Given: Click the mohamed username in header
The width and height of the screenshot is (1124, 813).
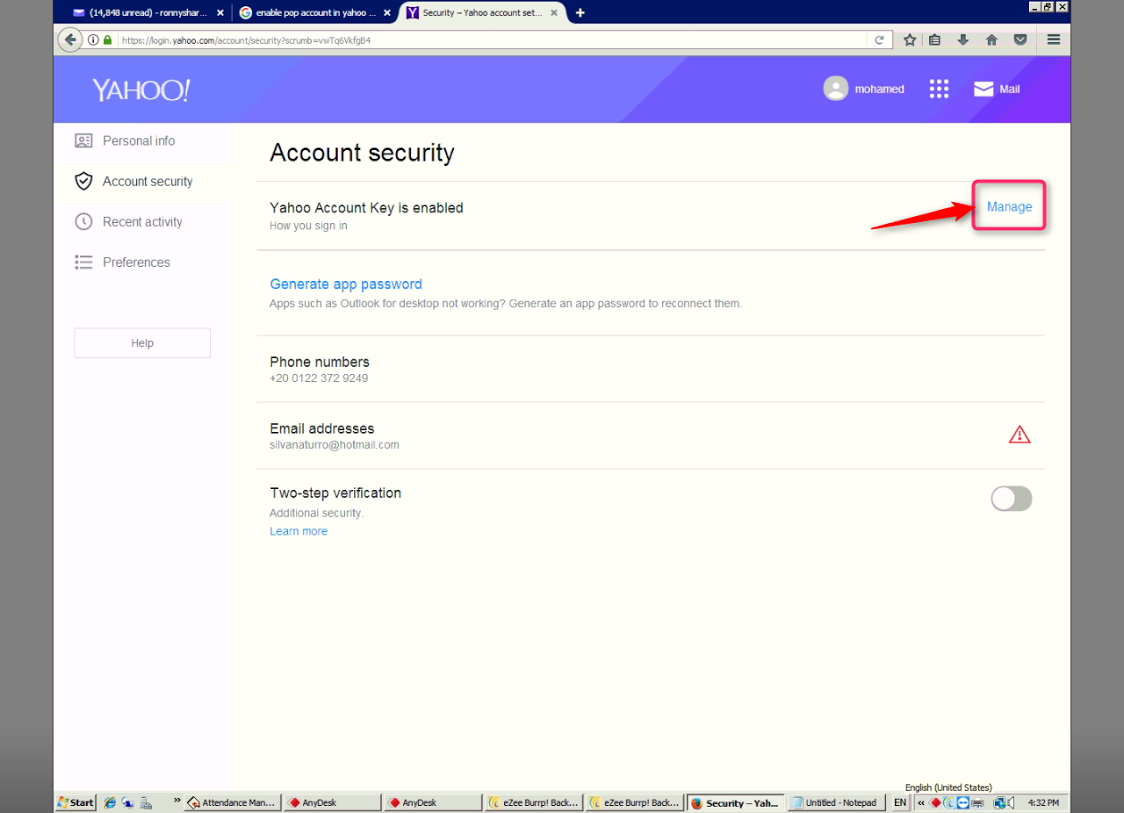Looking at the screenshot, I should [879, 89].
